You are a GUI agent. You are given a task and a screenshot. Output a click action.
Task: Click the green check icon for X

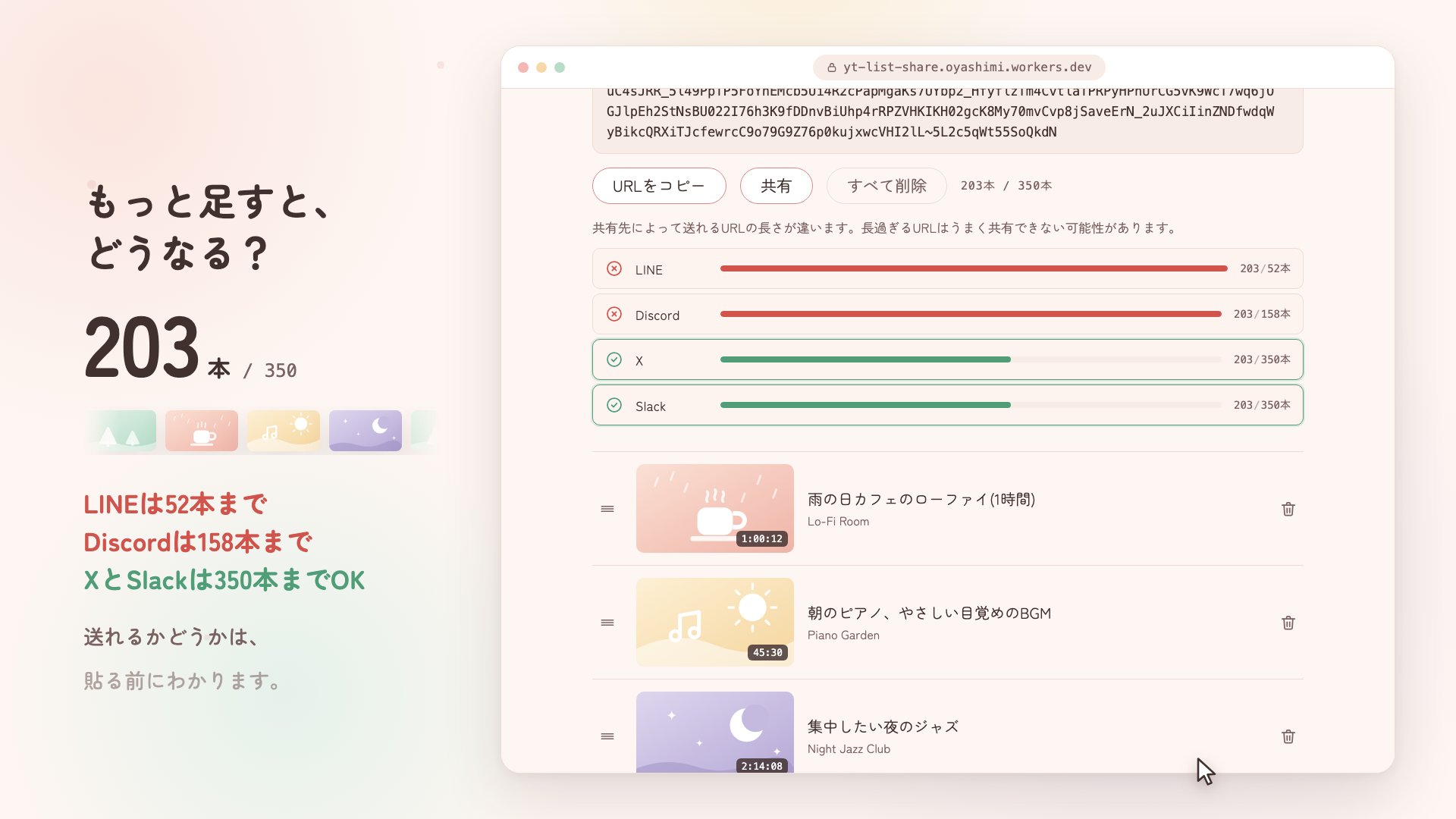pos(614,359)
